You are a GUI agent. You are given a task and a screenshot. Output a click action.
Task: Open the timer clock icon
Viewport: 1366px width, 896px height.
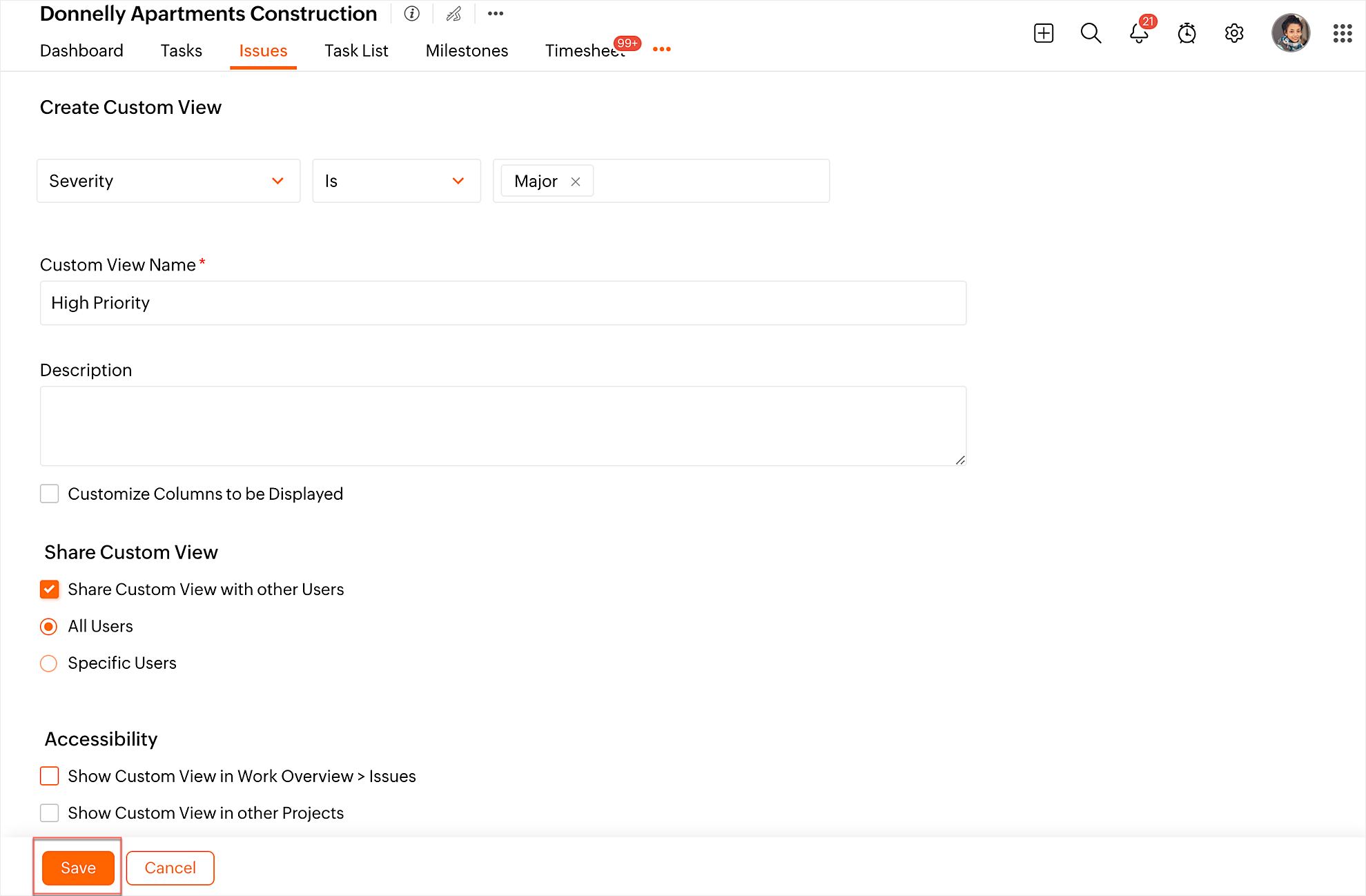(1187, 33)
